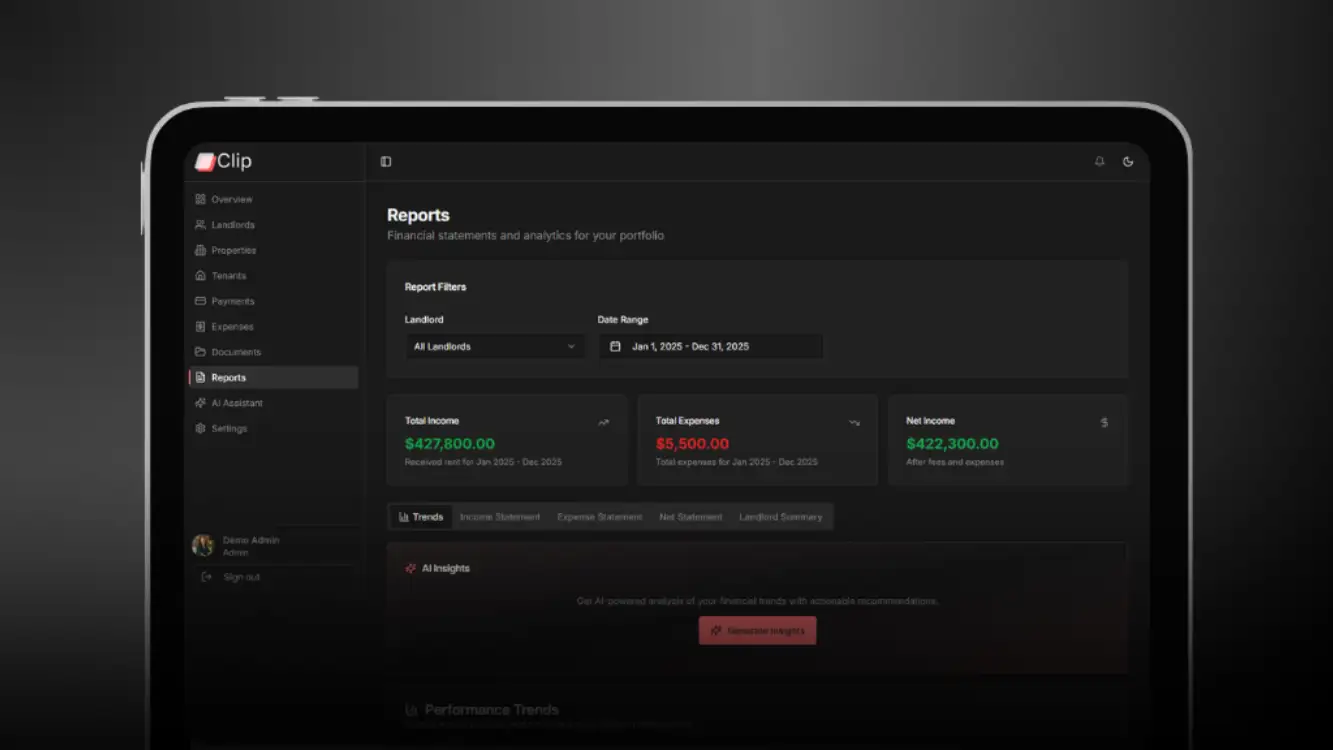1333x750 pixels.
Task: Open Expenses via its sidebar icon
Action: pyautogui.click(x=200, y=326)
